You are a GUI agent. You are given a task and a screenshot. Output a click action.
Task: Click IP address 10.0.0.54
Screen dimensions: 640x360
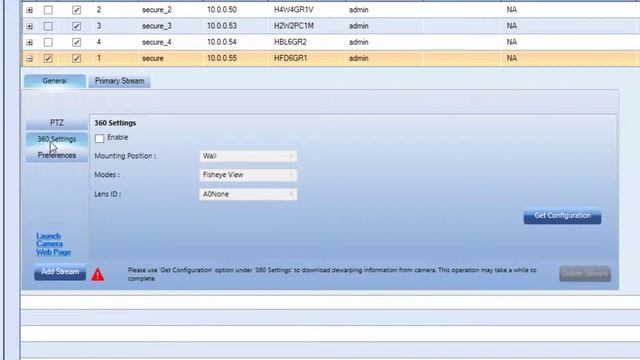click(222, 42)
